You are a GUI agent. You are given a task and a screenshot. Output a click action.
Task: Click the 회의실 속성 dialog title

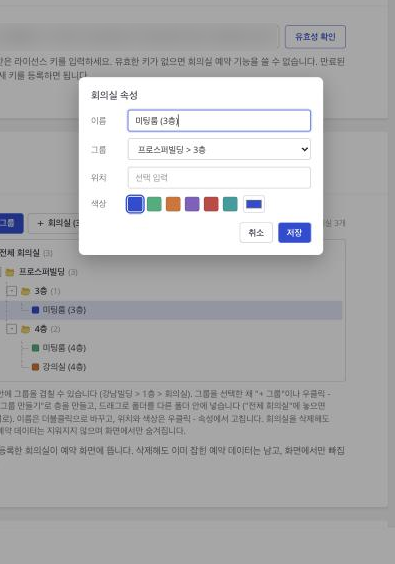tap(114, 95)
